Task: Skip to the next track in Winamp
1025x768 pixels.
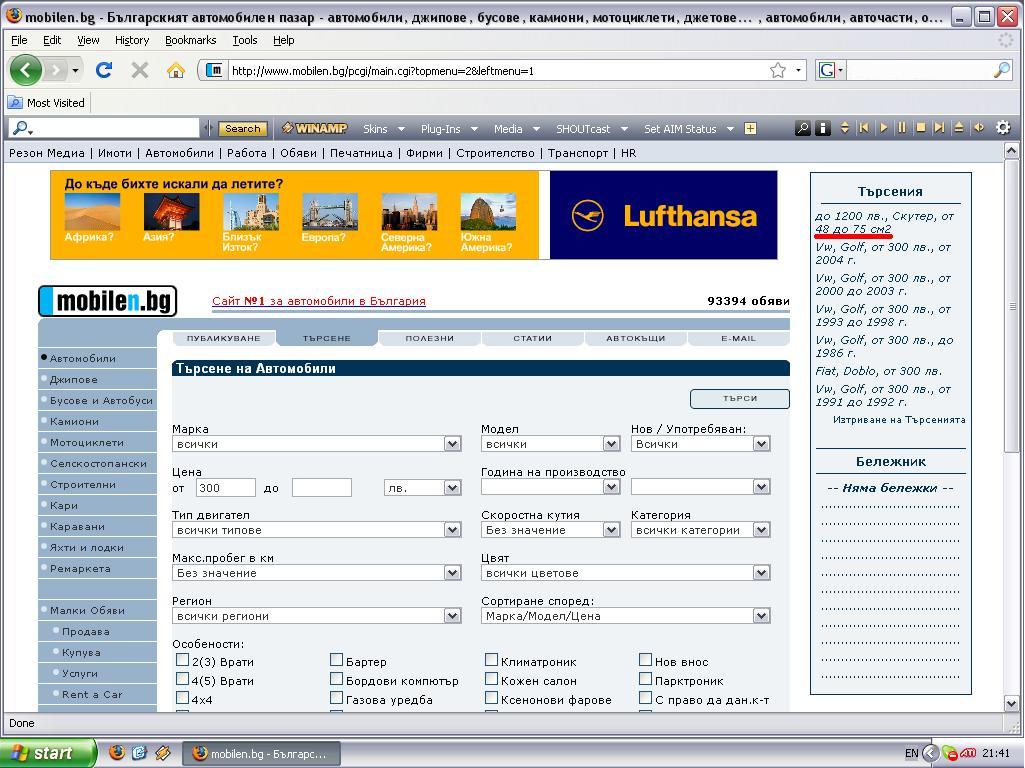Action: [939, 128]
